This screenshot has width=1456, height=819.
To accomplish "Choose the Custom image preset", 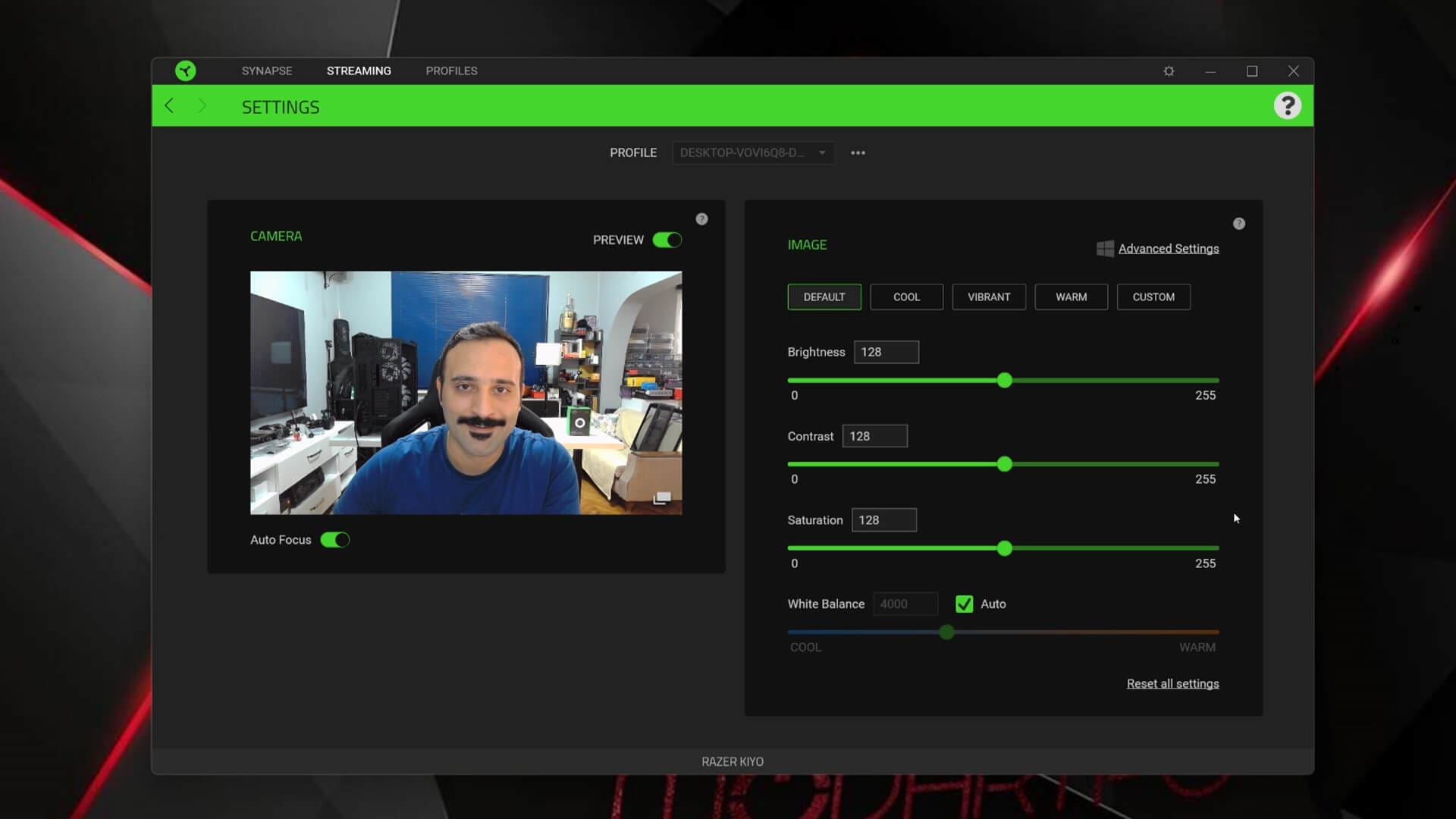I will click(x=1153, y=297).
